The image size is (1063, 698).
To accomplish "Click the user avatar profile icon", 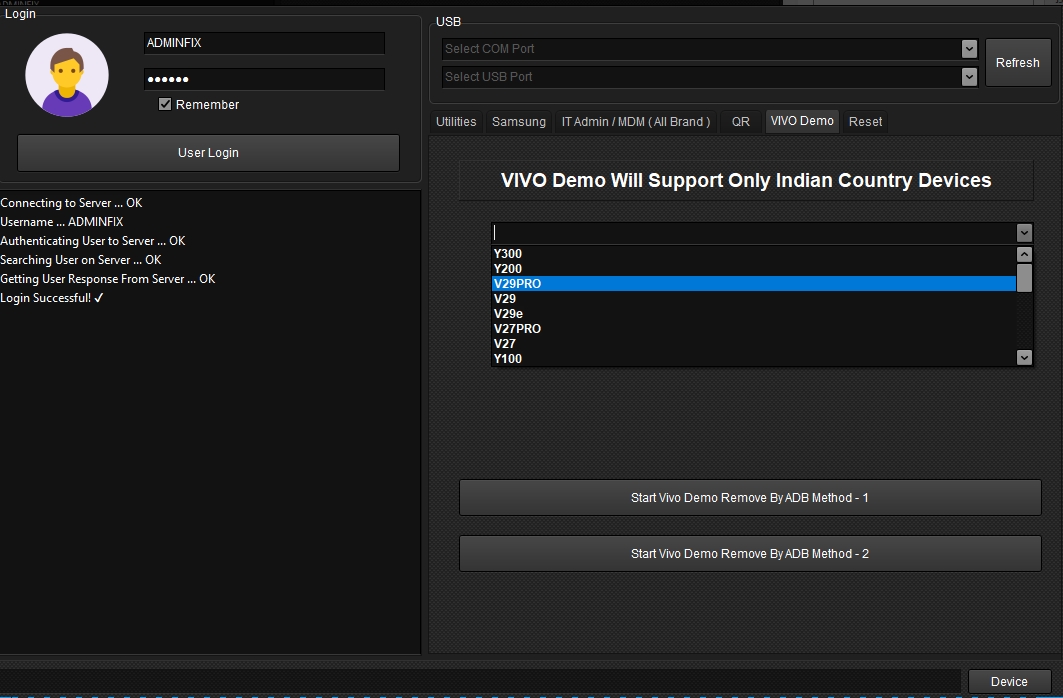I will pos(66,75).
